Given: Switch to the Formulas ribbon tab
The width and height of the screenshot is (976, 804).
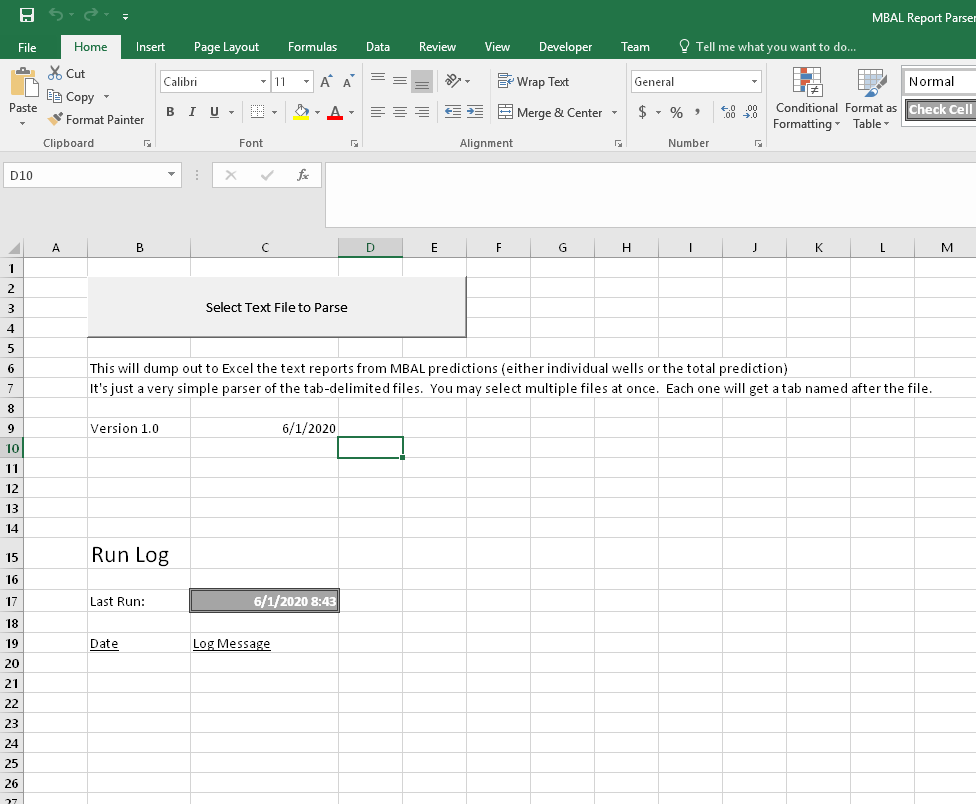Looking at the screenshot, I should tap(312, 47).
